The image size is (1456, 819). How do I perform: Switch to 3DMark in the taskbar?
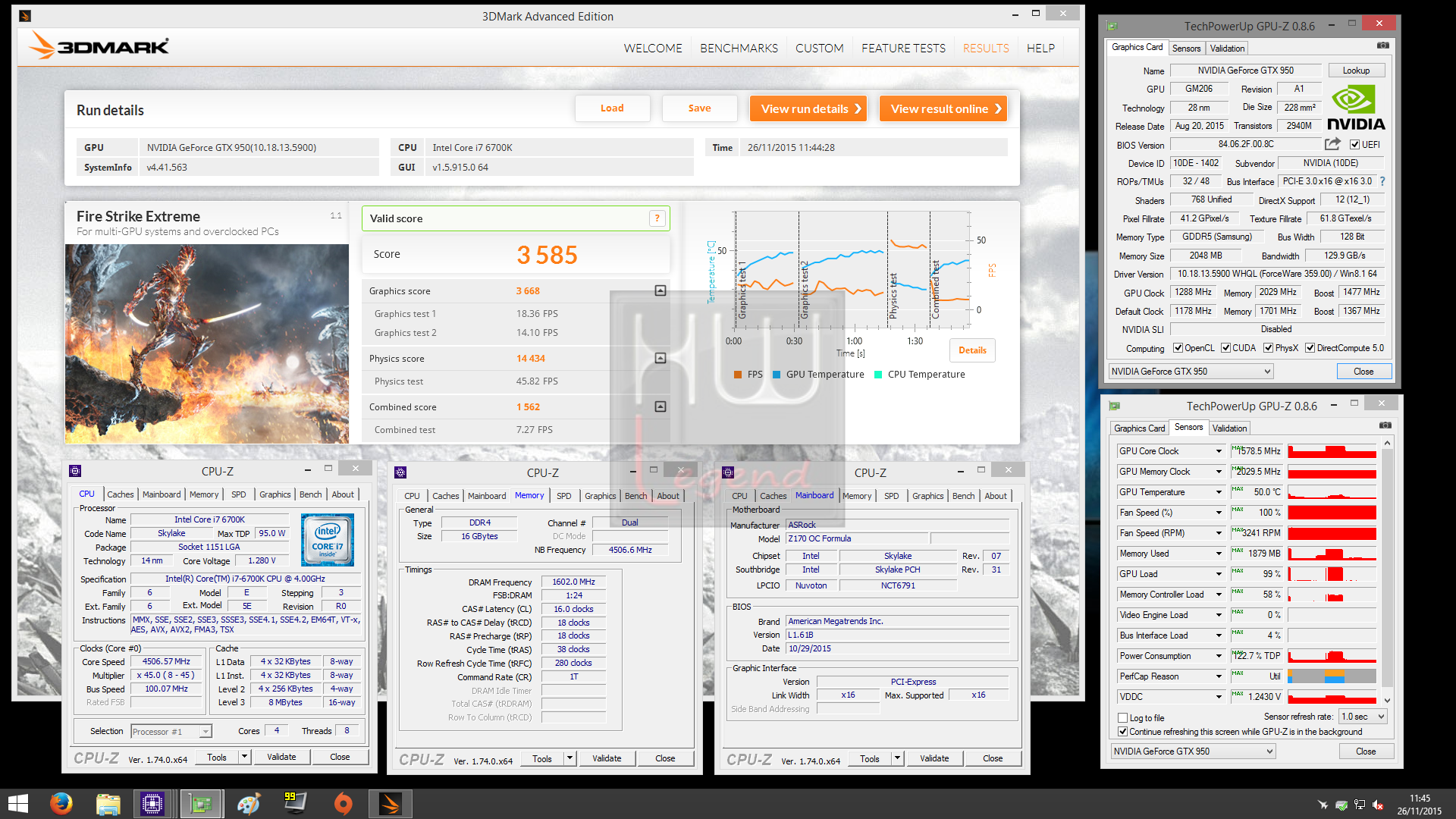pos(391,804)
